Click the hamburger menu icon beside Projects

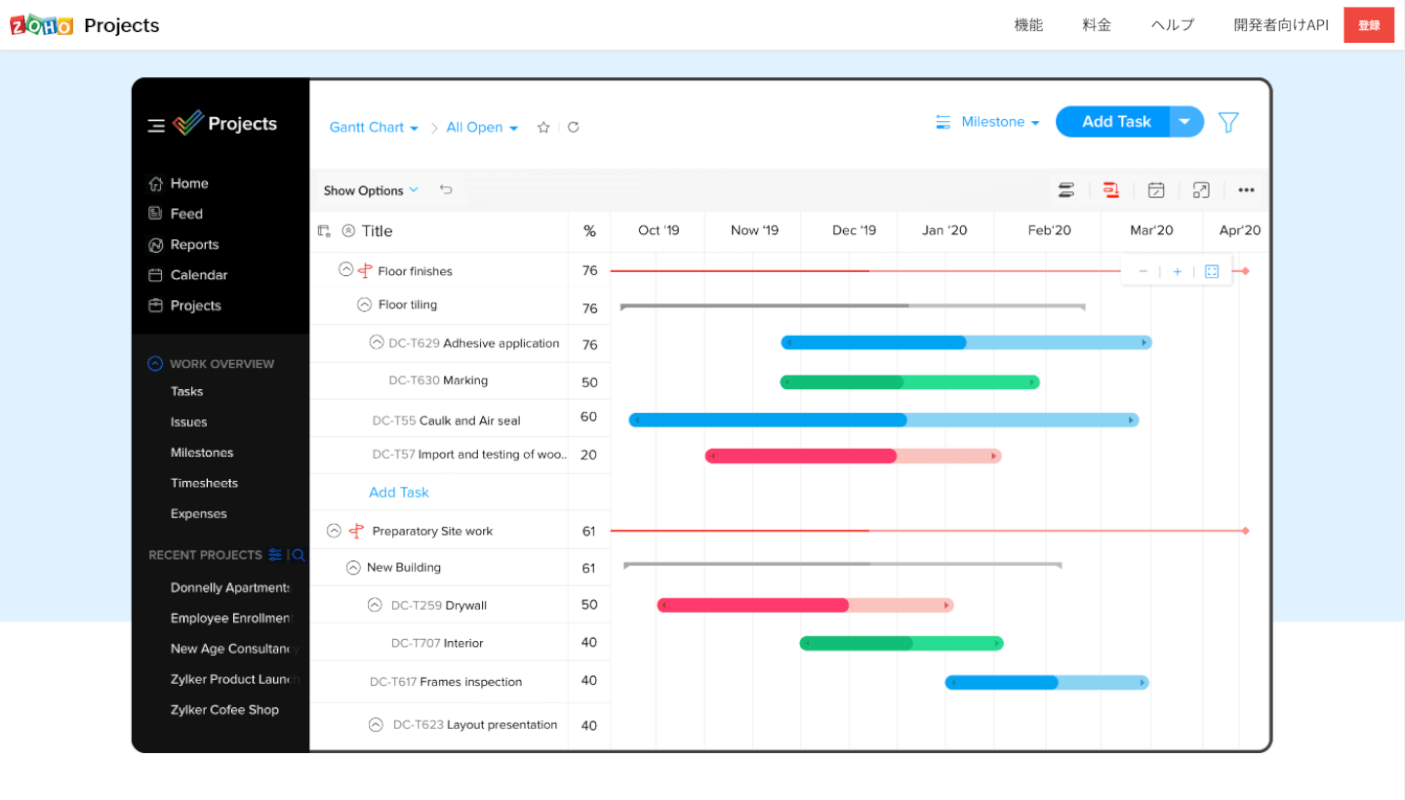(x=156, y=125)
